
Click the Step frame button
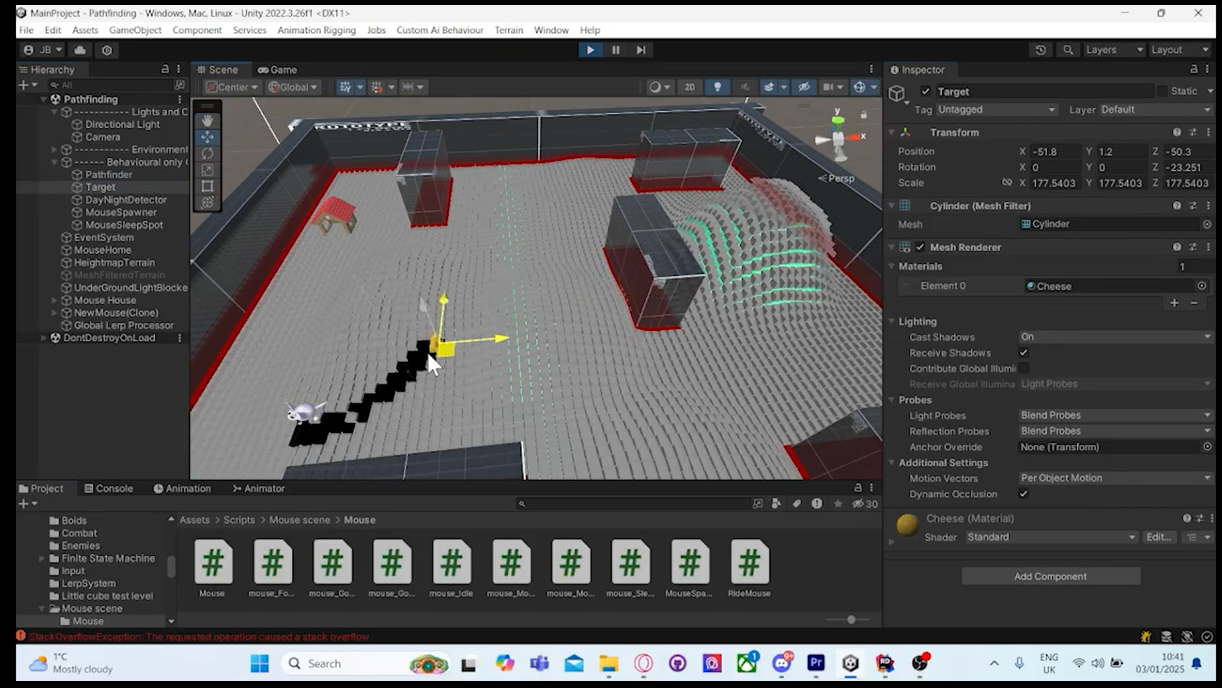coord(641,50)
